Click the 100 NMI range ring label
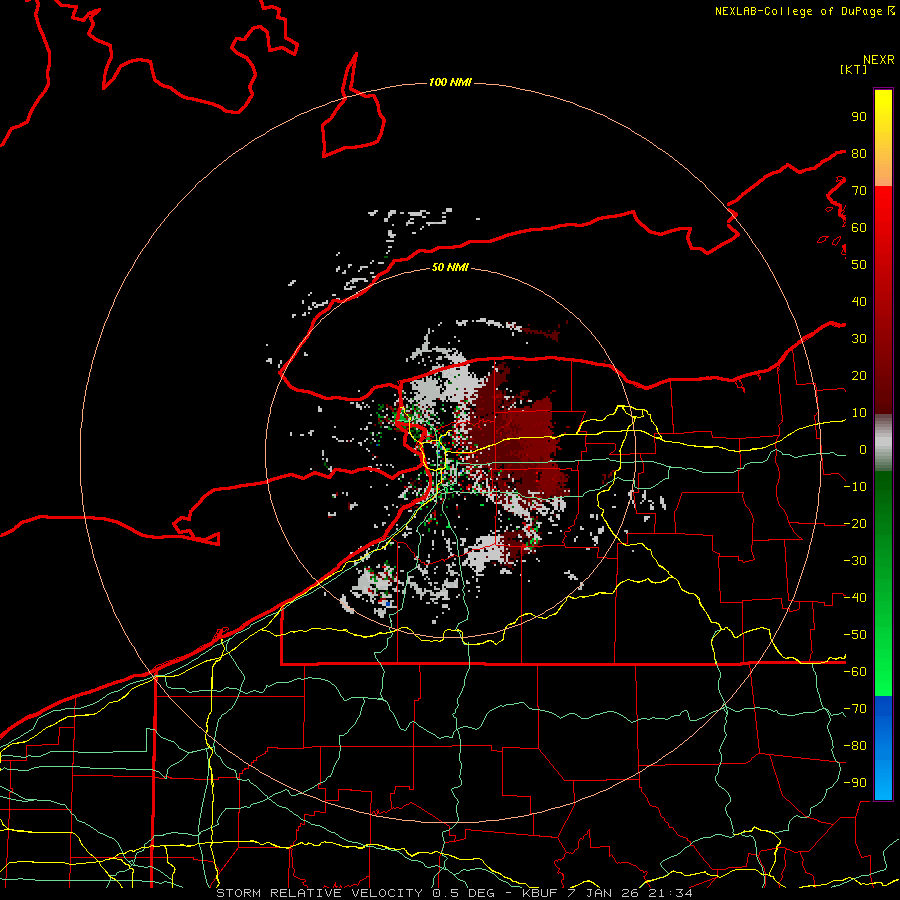 [450, 83]
